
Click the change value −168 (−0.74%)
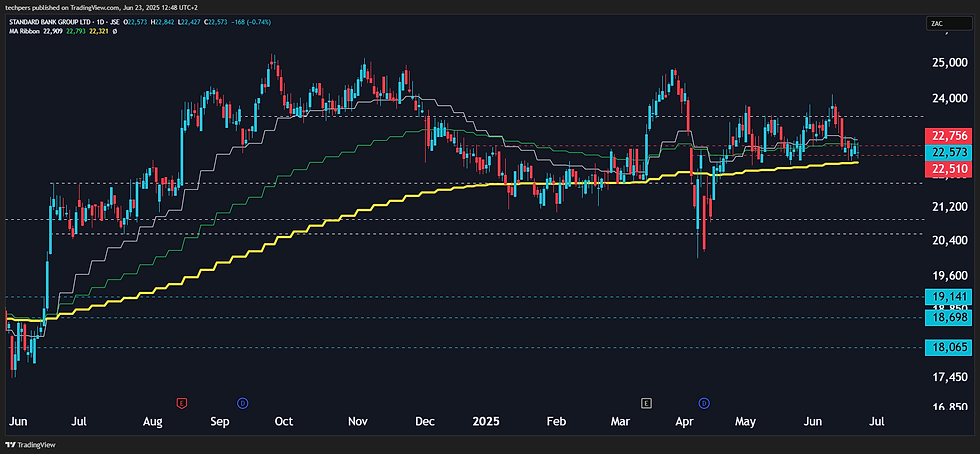point(251,22)
